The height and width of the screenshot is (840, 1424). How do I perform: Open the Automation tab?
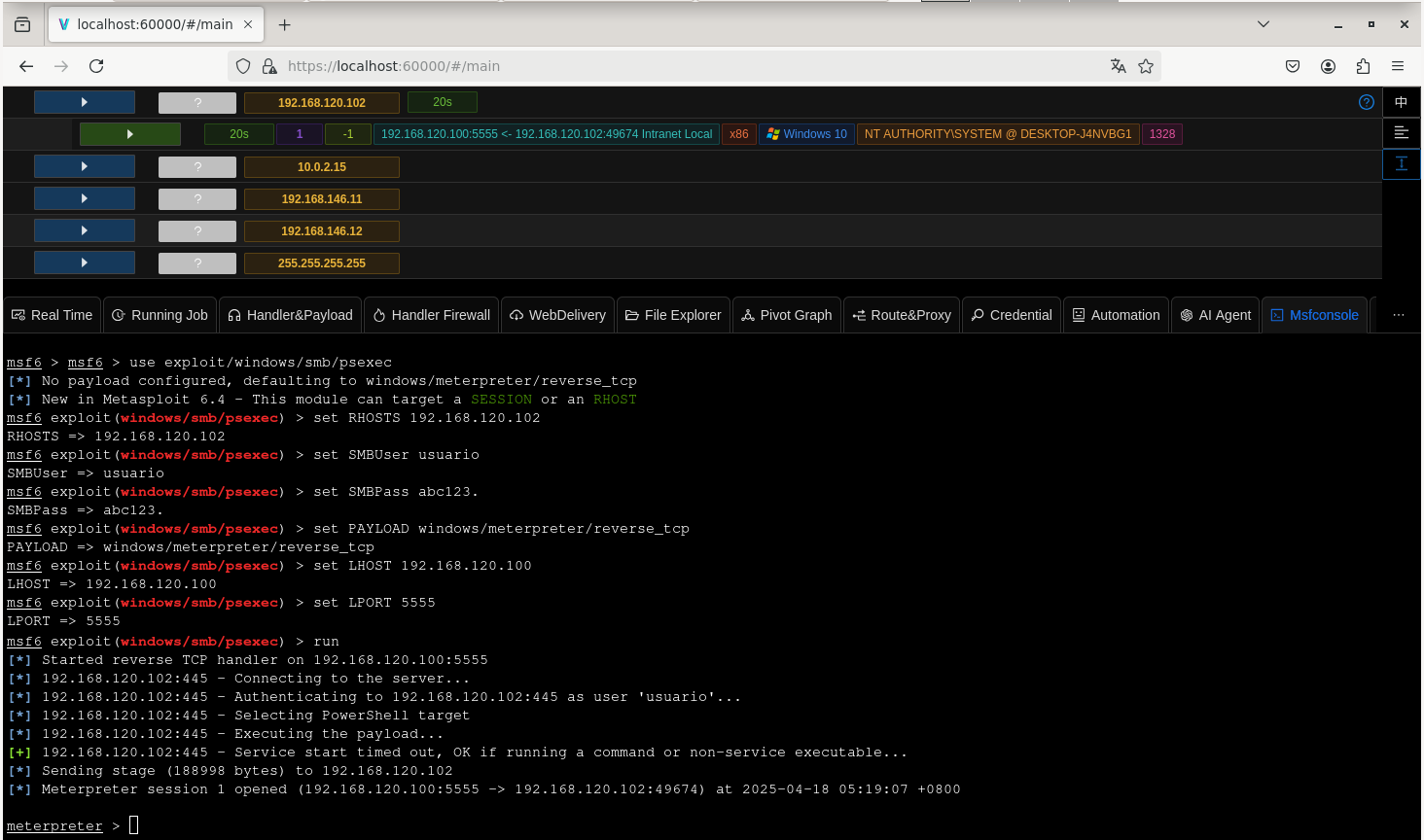point(1117,315)
